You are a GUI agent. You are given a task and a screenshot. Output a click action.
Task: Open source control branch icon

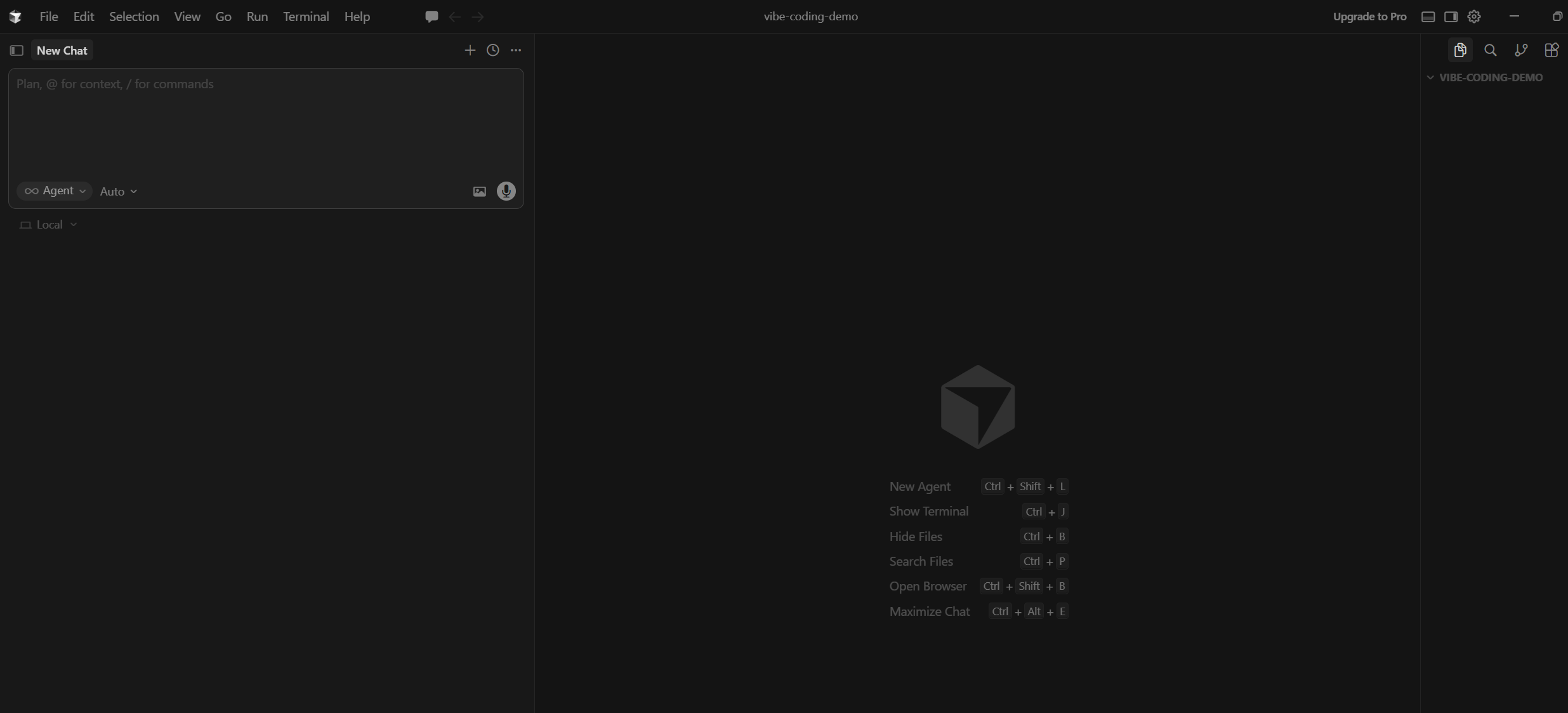pos(1520,50)
